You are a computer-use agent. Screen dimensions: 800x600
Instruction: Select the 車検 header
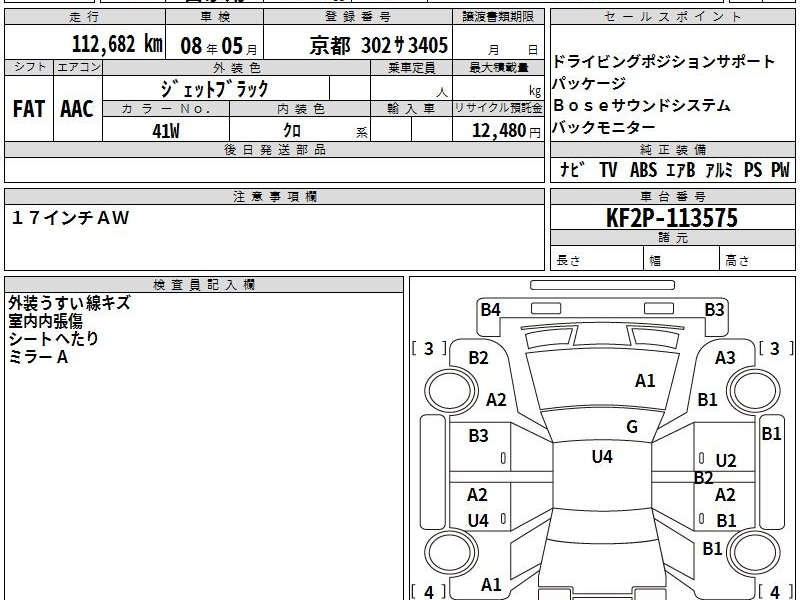215,17
